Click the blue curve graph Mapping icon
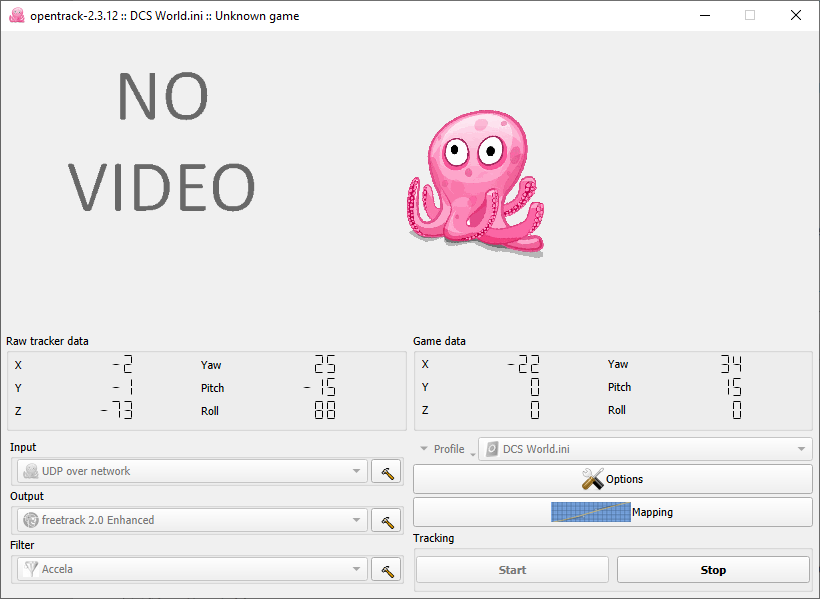Screen dimensions: 820x599 (x=590, y=512)
